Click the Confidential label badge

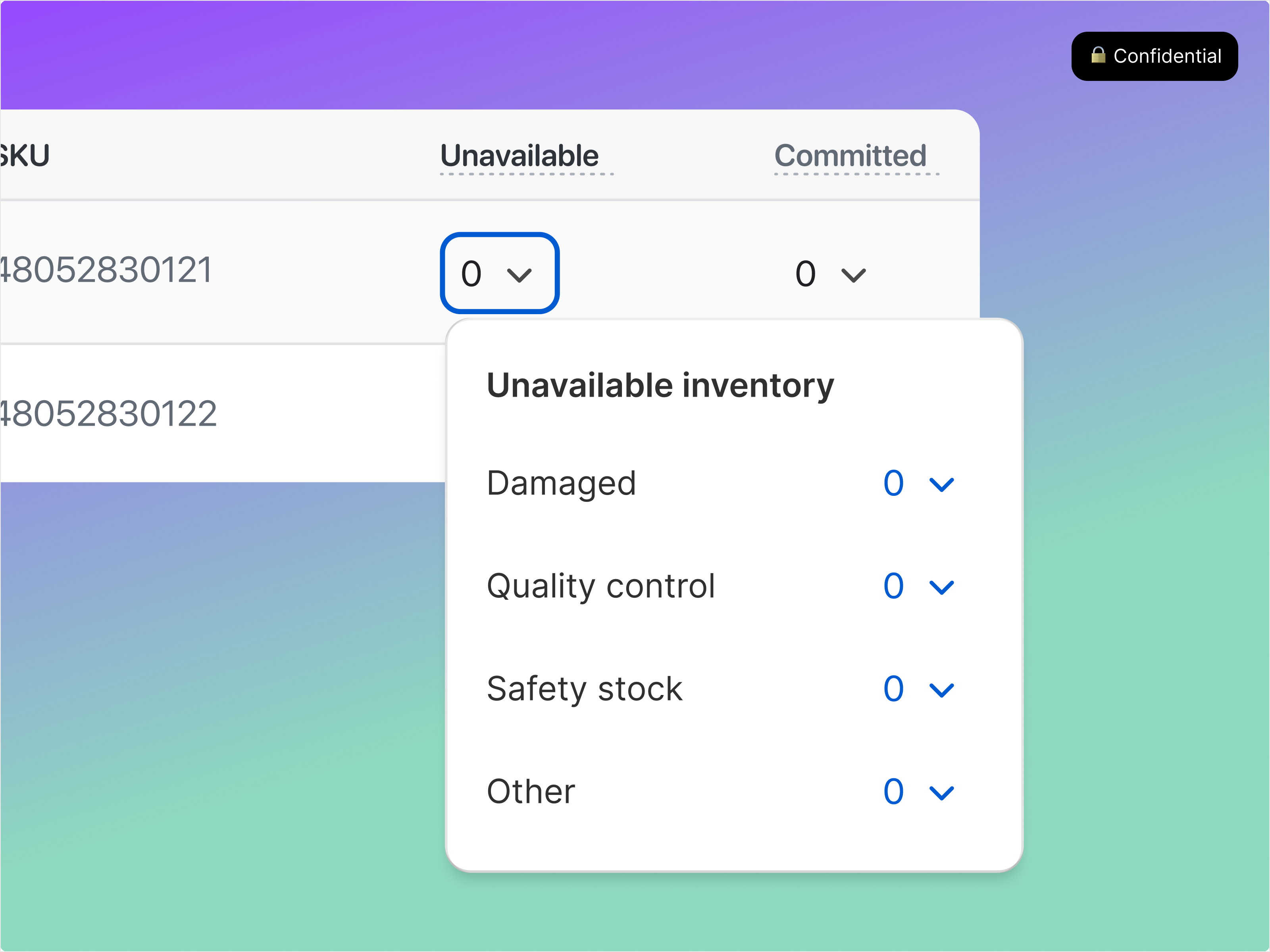pos(1155,55)
